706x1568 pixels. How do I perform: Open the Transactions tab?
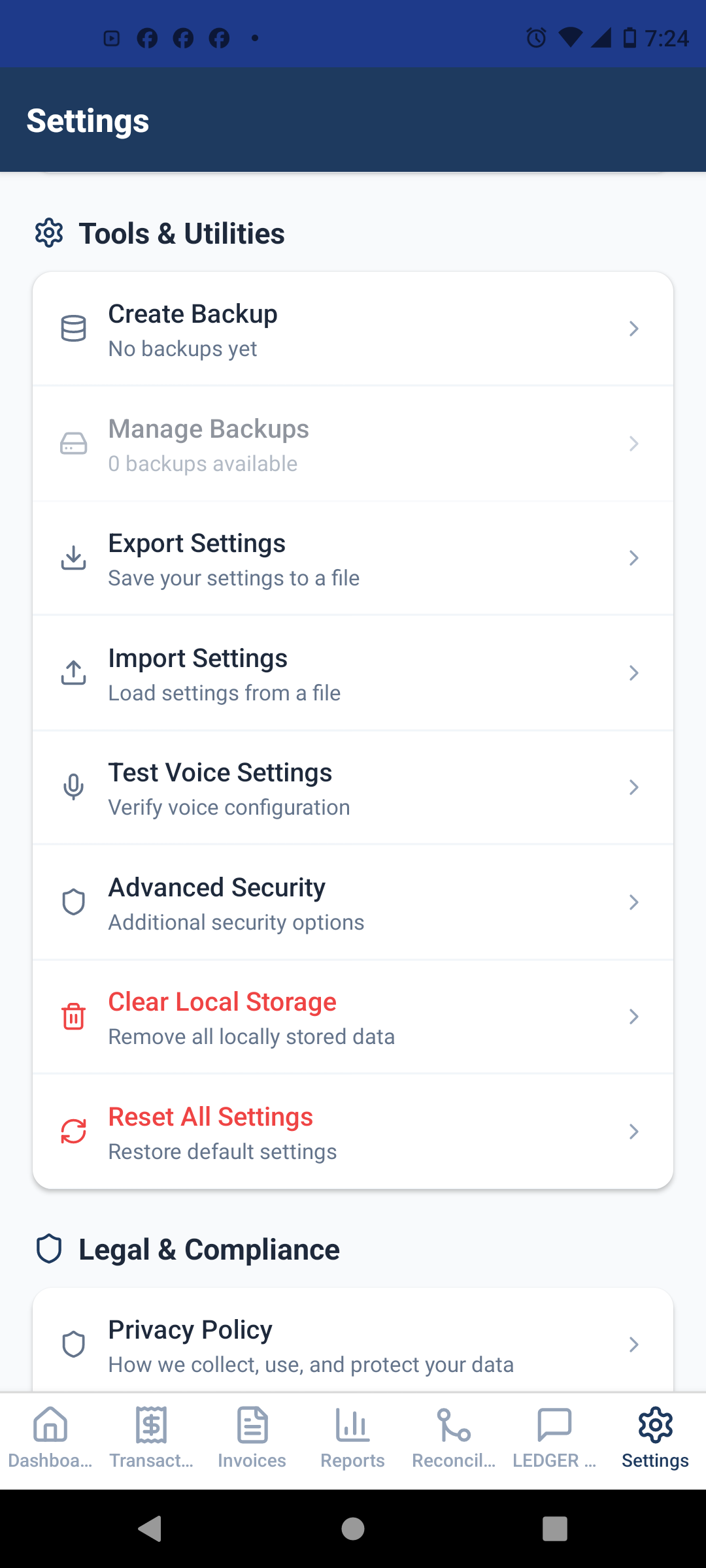151,1437
